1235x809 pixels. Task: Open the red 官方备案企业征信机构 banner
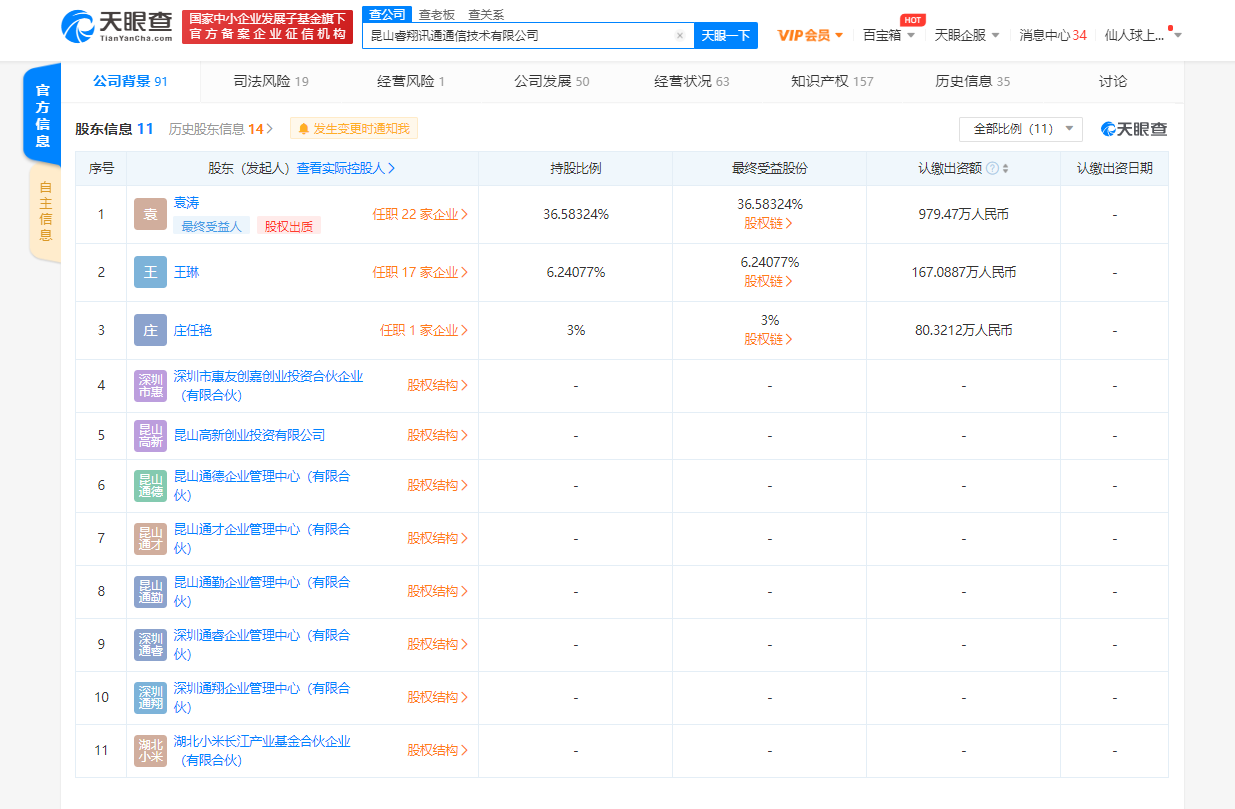pyautogui.click(x=267, y=27)
